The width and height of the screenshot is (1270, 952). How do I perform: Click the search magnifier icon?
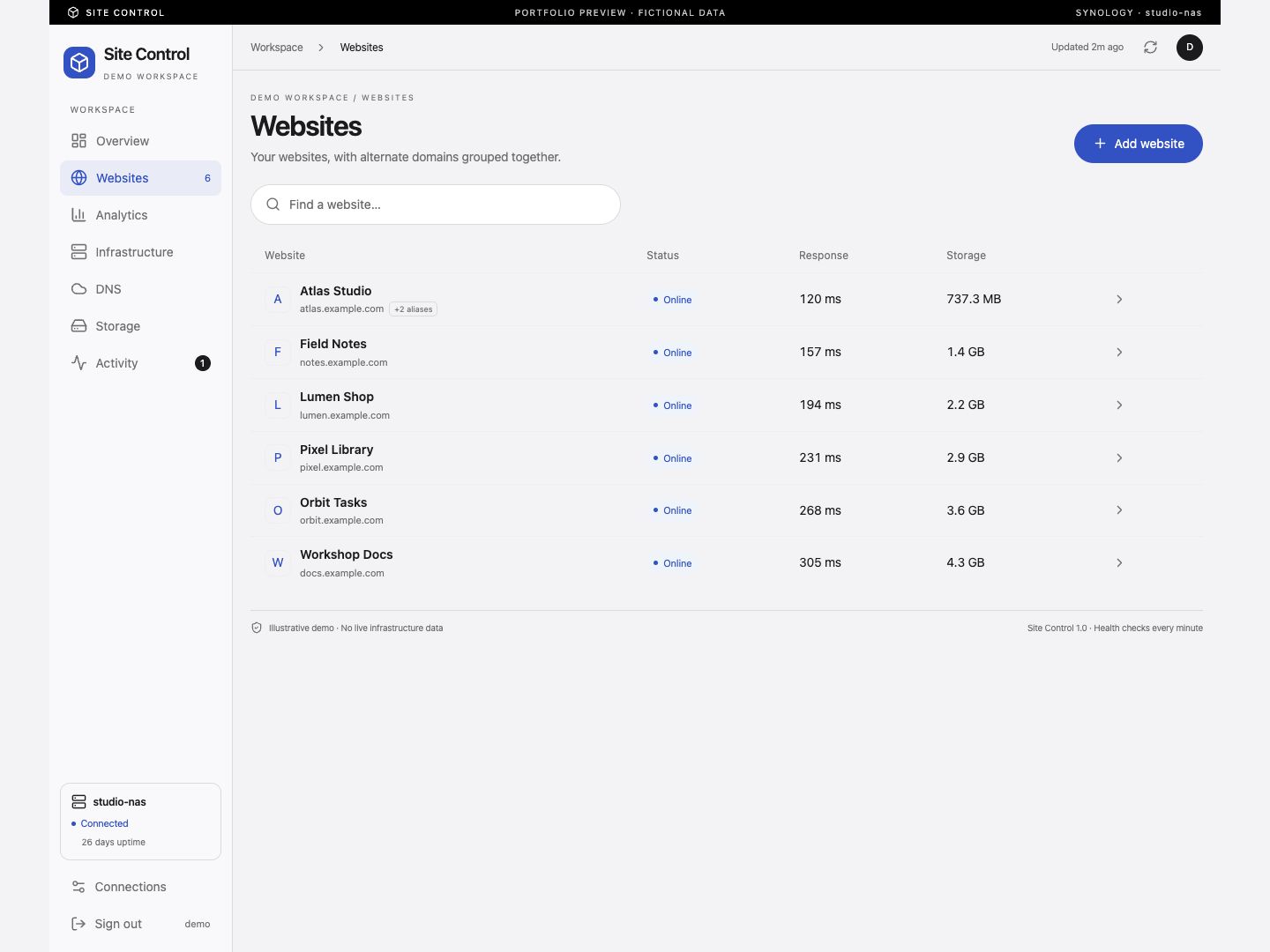coord(273,205)
